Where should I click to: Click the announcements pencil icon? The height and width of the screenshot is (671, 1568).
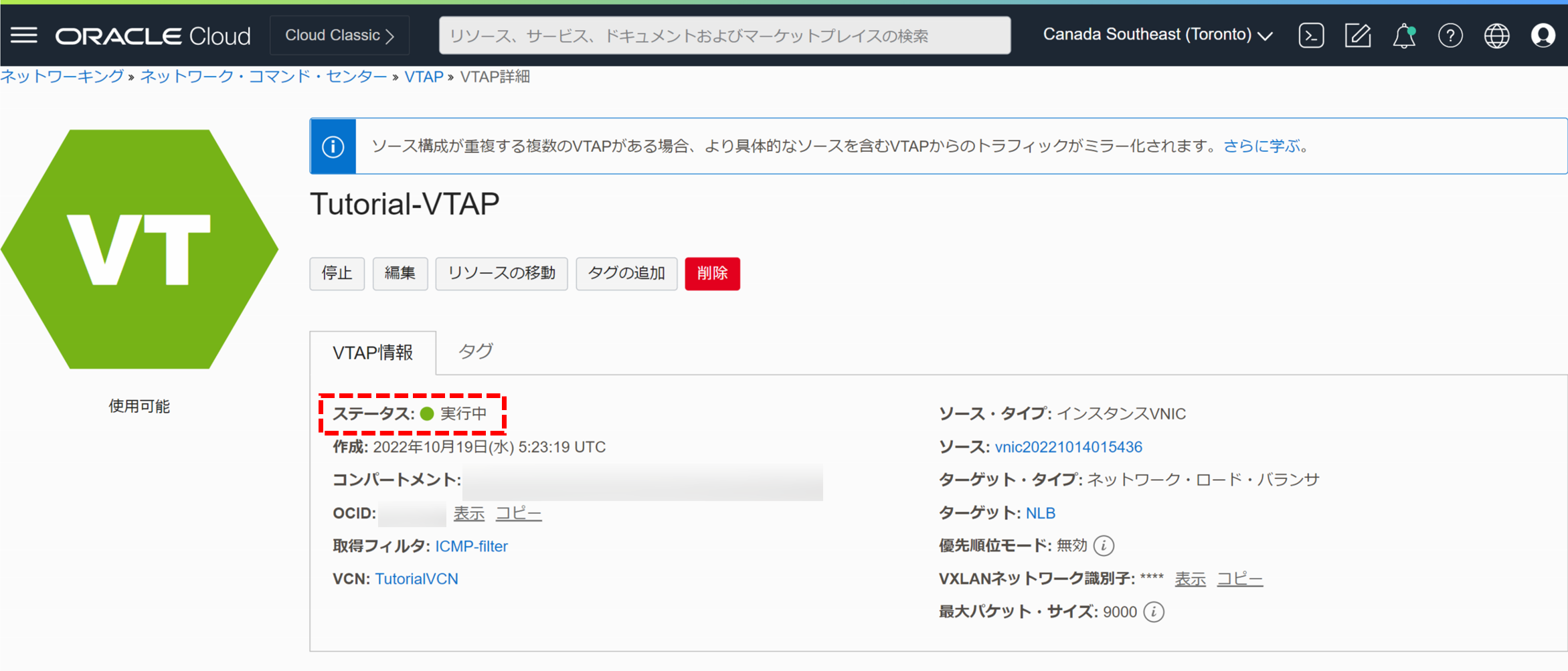[x=1357, y=35]
